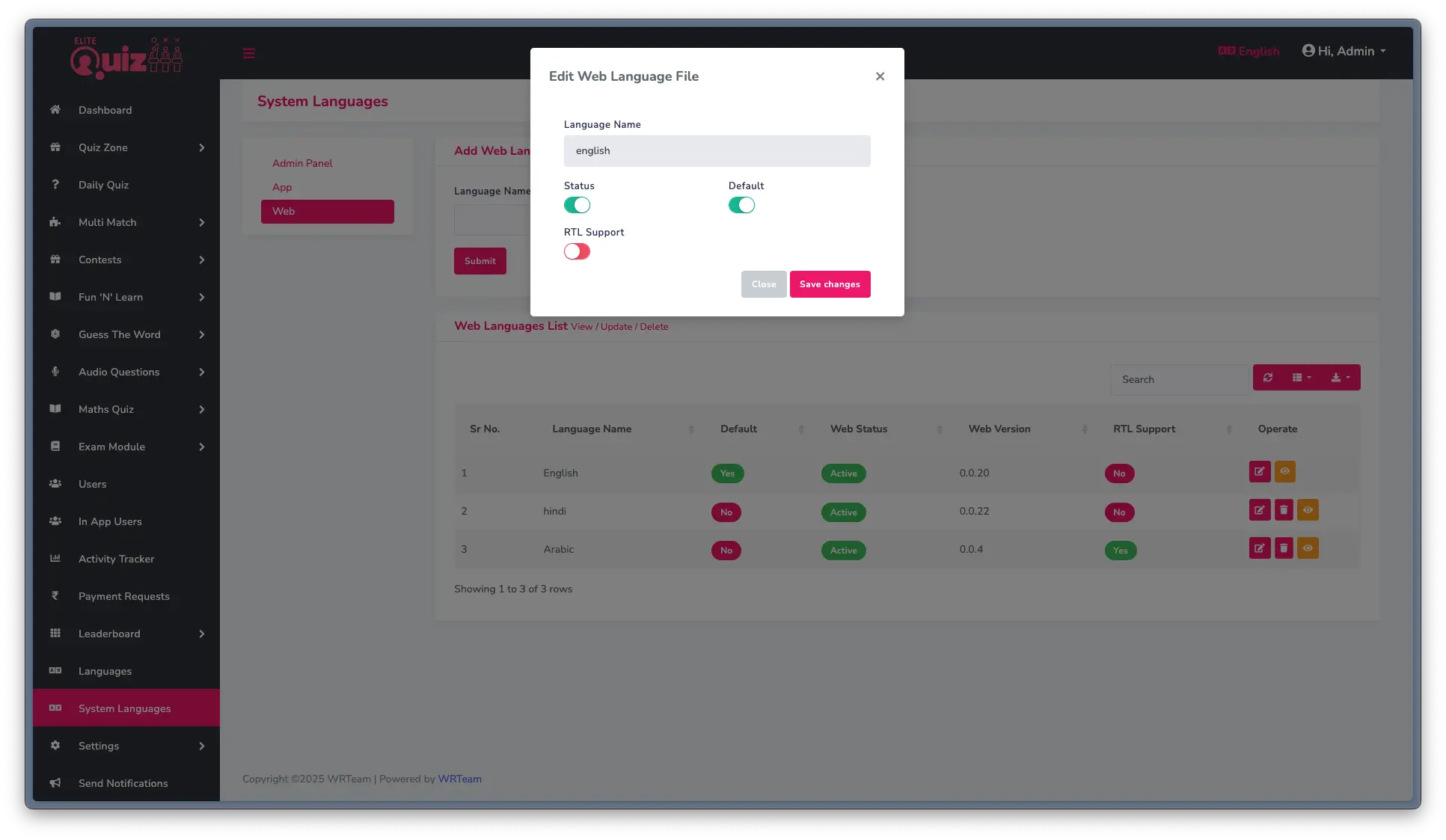1446x840 pixels.
Task: Click the hamburger sidebar toggle icon
Action: point(249,53)
